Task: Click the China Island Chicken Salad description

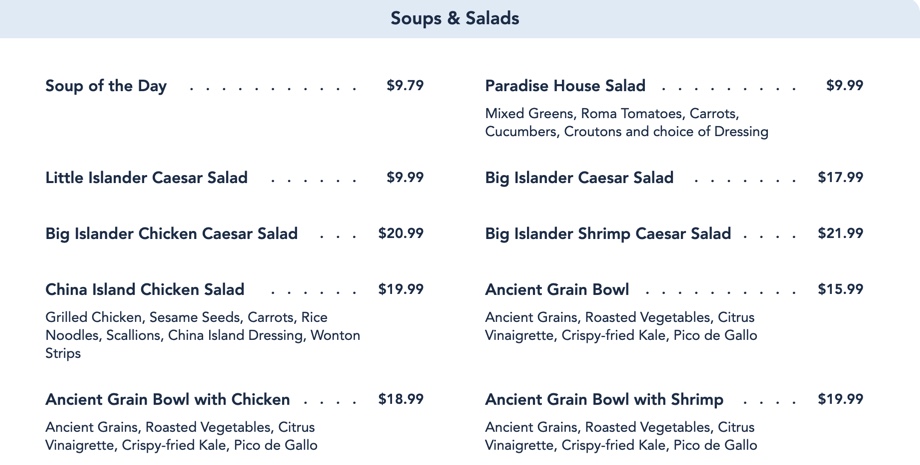Action: pos(202,335)
